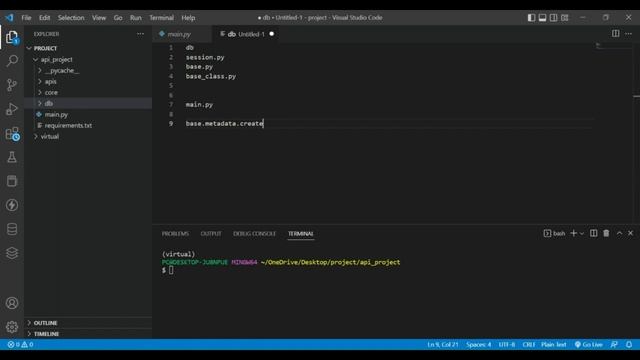Open the Testing flask icon
The image size is (640, 360).
(12, 157)
